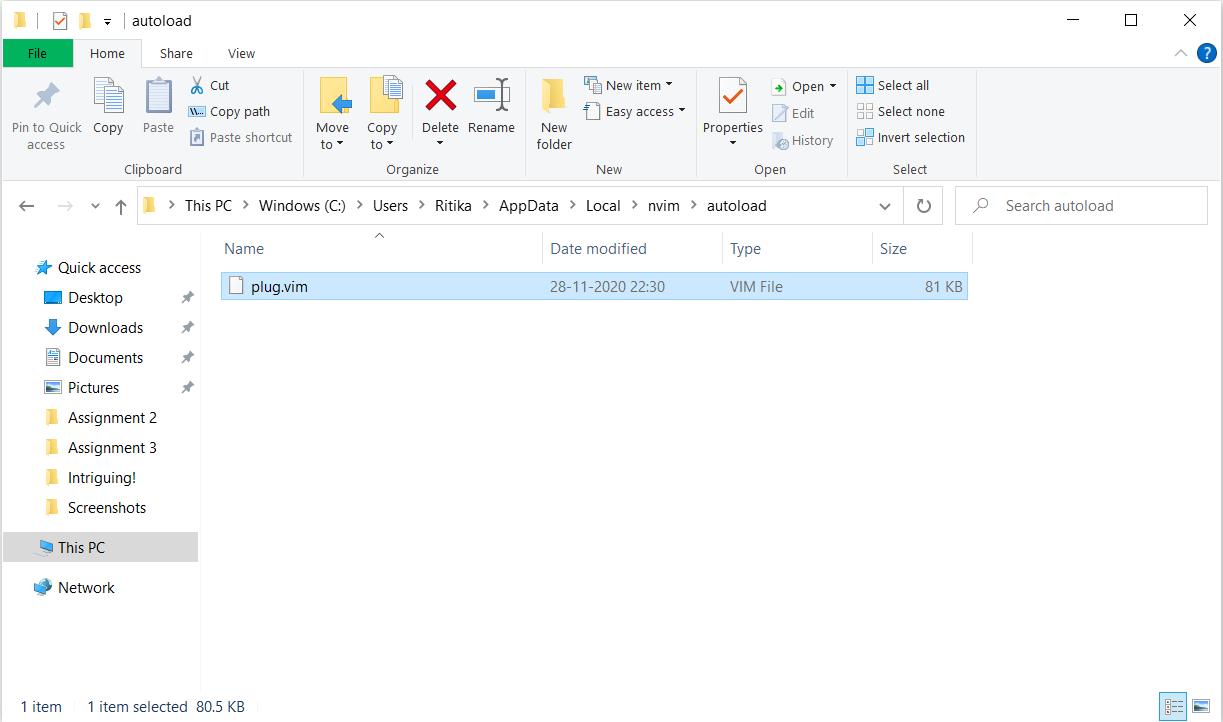Screen dimensions: 1223x722
Task: Refresh the autoload folder
Action: (923, 206)
